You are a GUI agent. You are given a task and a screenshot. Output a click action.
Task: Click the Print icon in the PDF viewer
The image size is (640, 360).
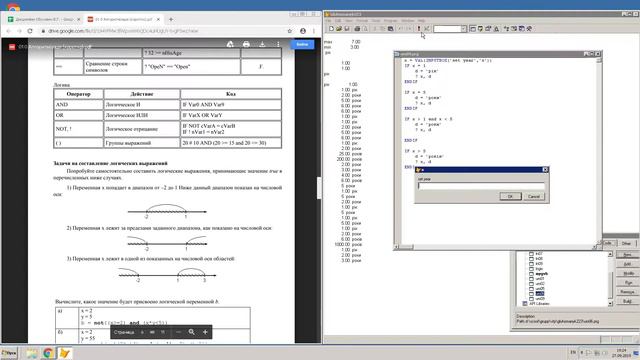[246, 44]
